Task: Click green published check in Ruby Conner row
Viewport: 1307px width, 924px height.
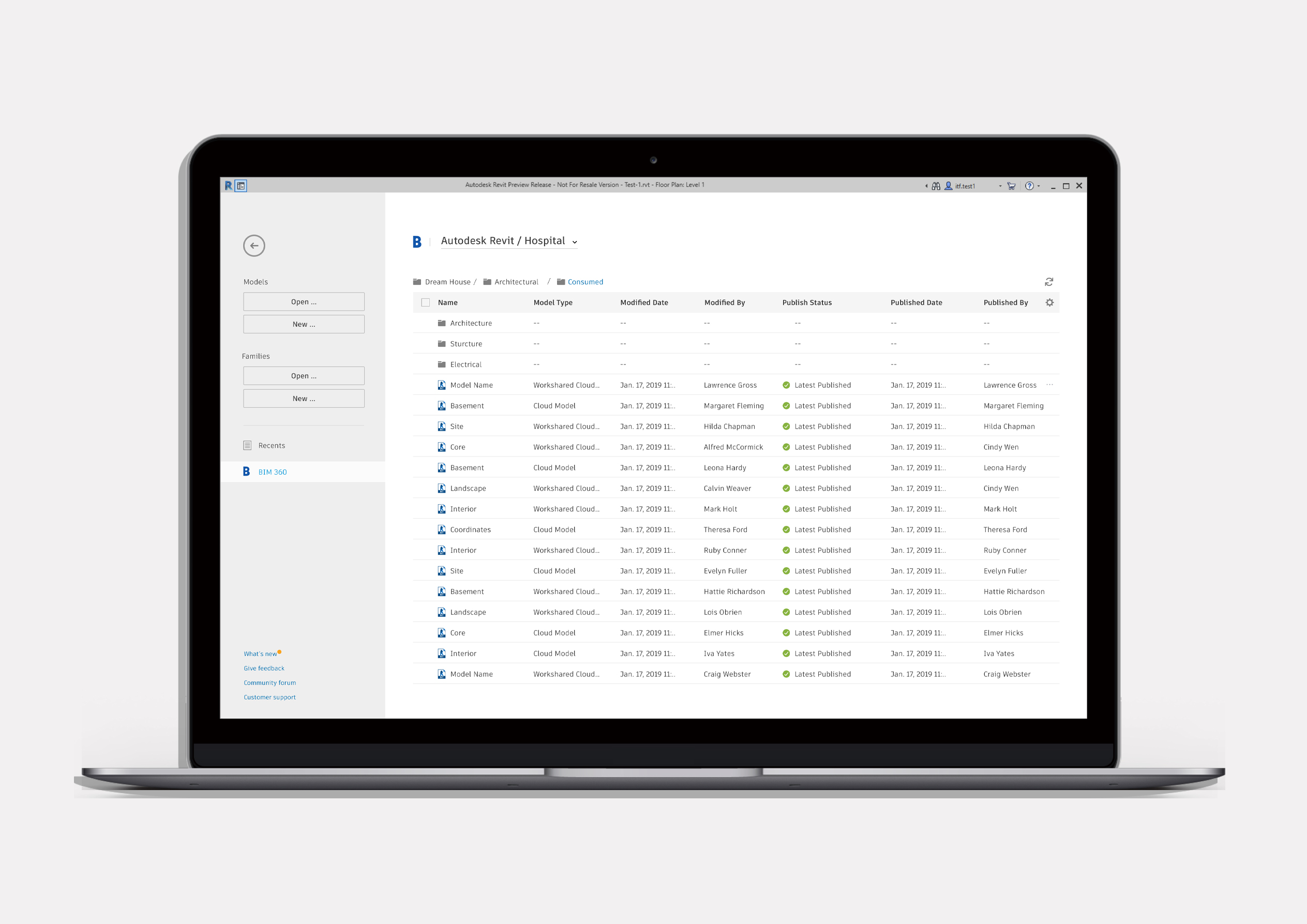Action: click(786, 550)
